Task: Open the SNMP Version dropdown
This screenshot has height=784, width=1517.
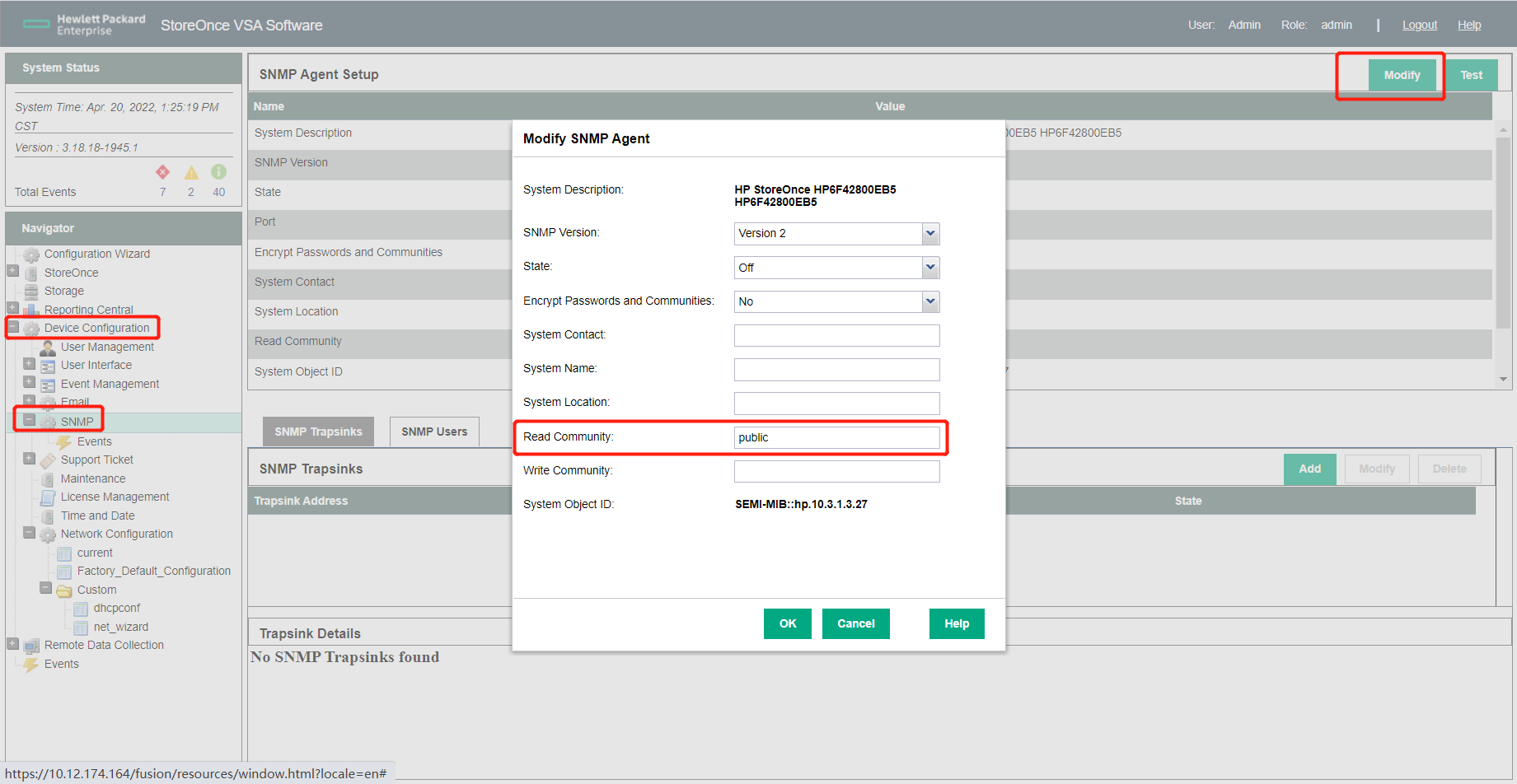Action: coord(930,234)
